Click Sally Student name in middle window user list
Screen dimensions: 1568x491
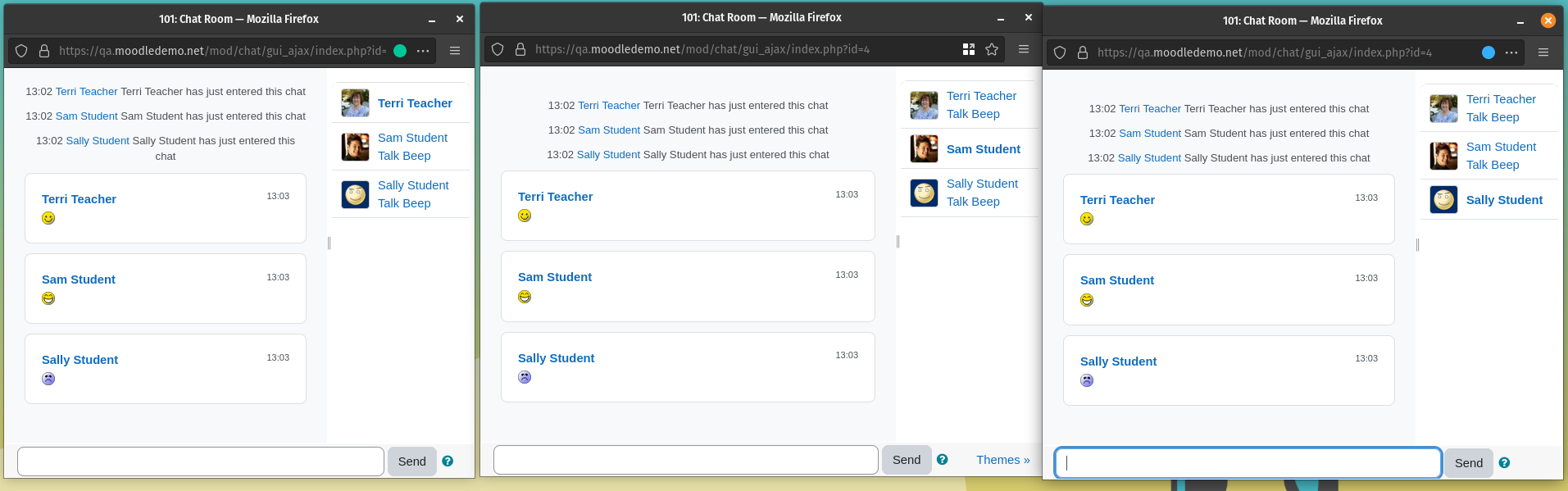pyautogui.click(x=982, y=184)
